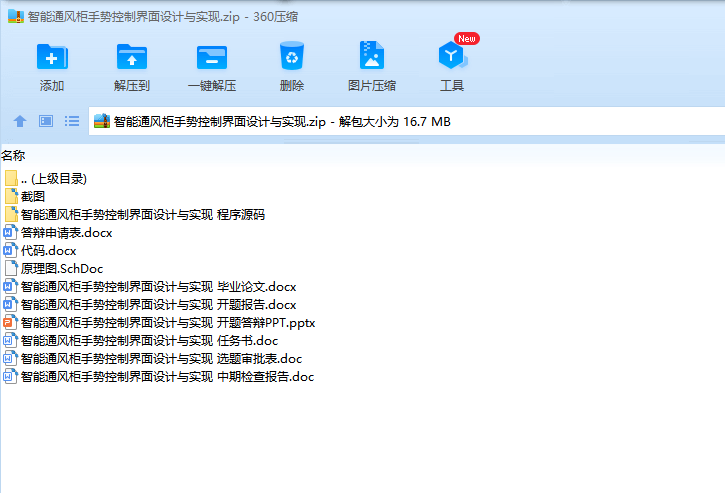Viewport: 725px width, 493px height.
Task: Click the doc icon of 选题审批表.doc
Action: tap(10, 359)
